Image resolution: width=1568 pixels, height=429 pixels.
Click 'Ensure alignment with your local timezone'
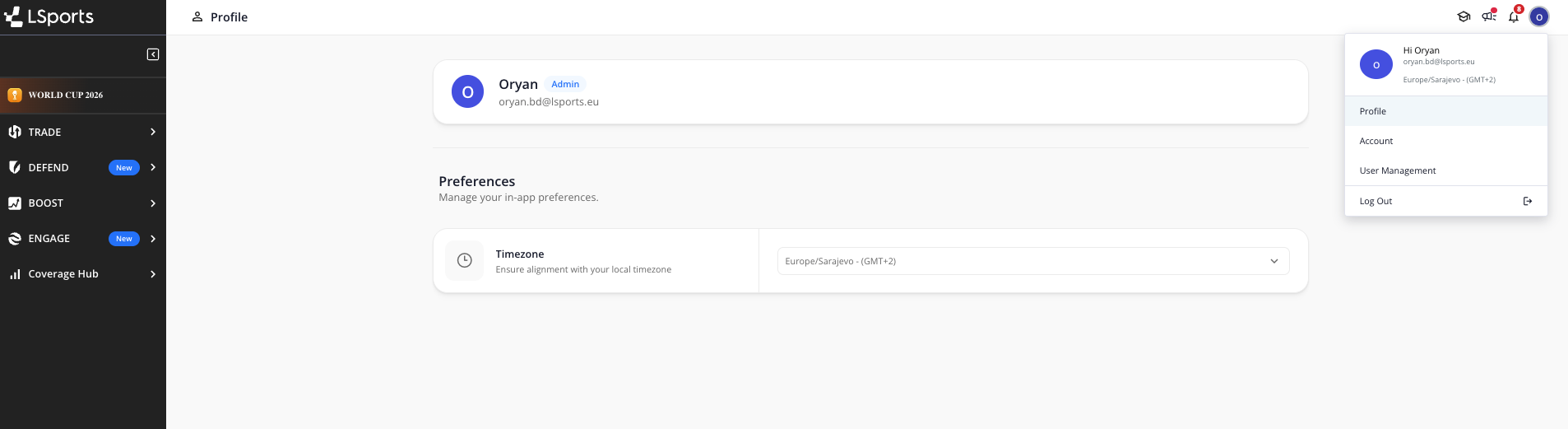[583, 269]
